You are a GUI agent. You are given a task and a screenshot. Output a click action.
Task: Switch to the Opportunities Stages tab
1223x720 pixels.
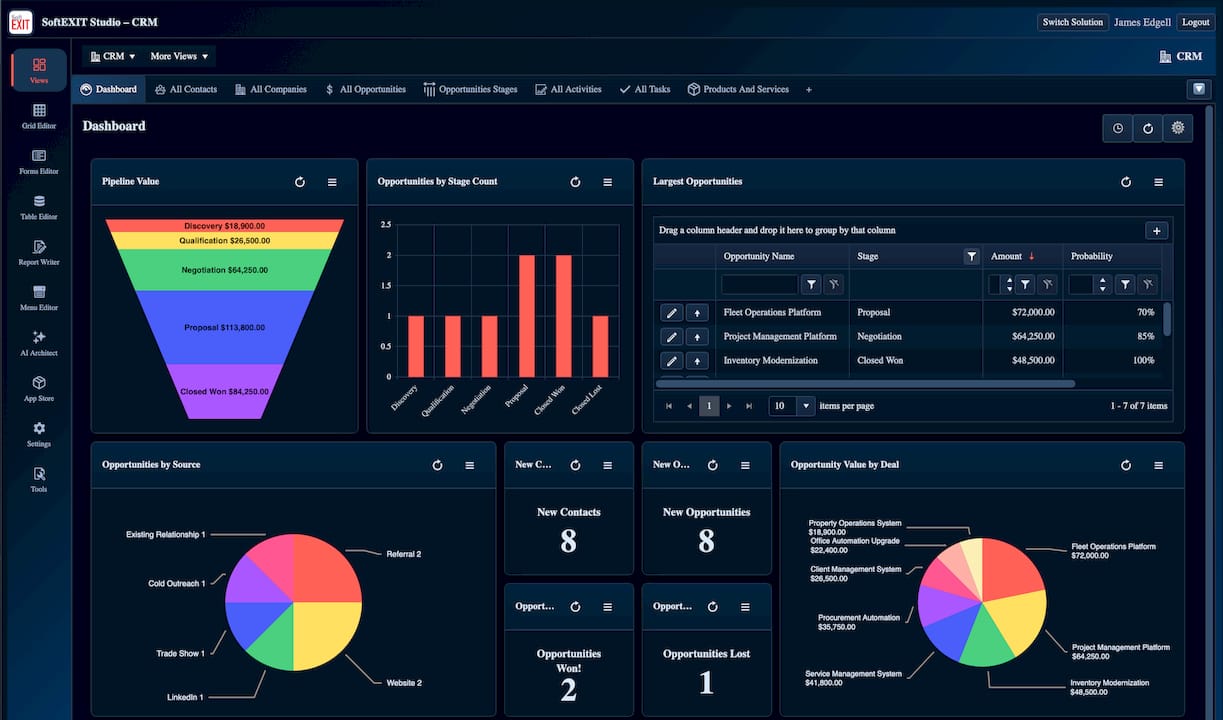tap(471, 89)
